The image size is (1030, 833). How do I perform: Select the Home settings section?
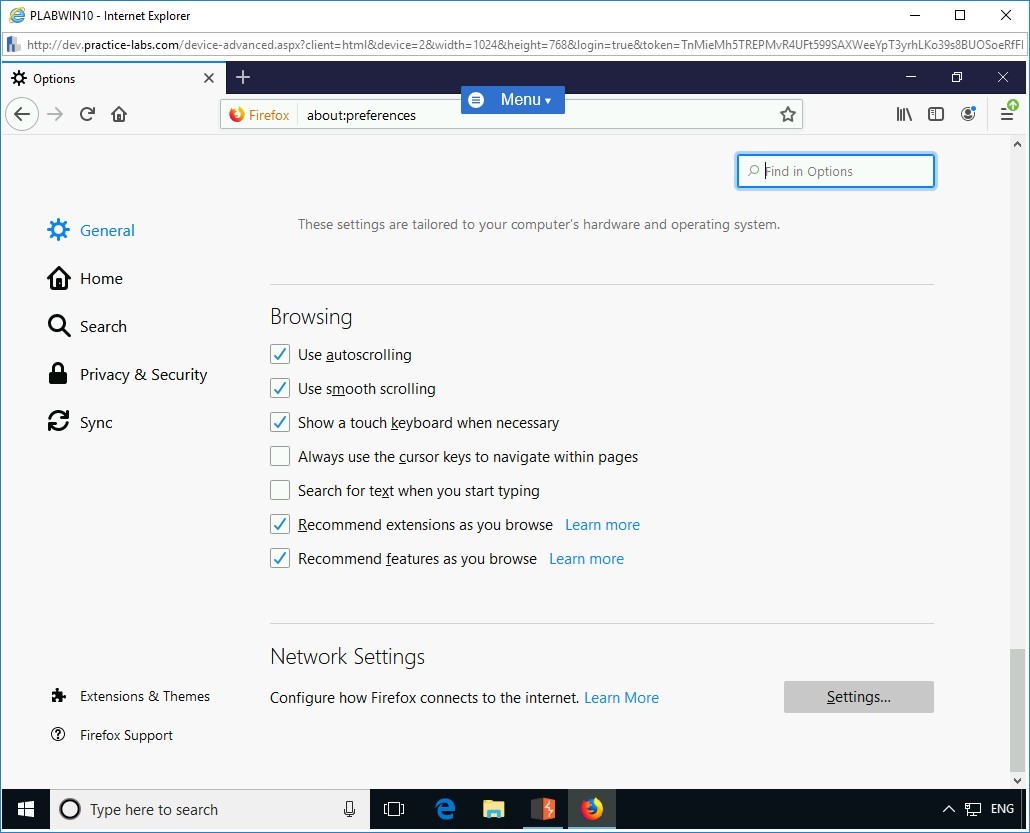101,278
